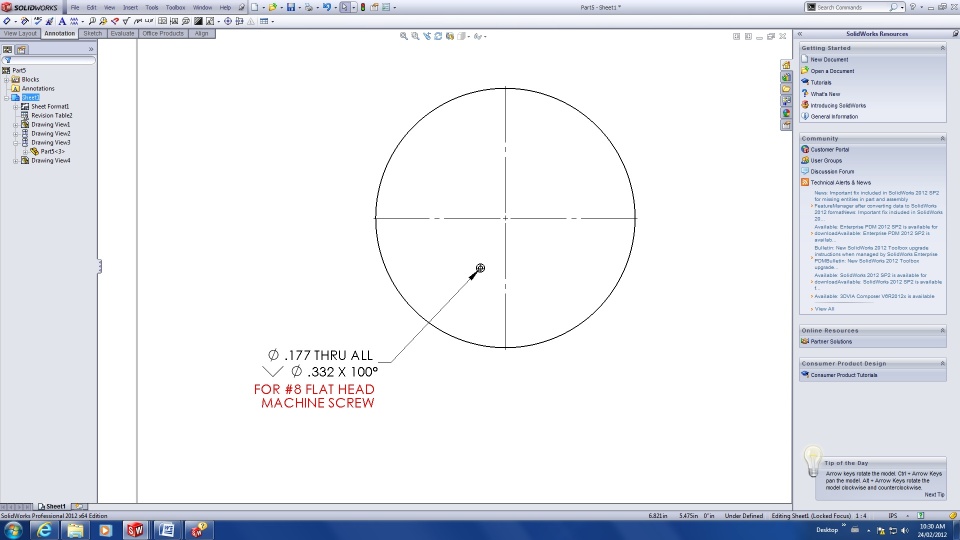
Task: Open the Design Library task pane tab
Action: pos(786,77)
